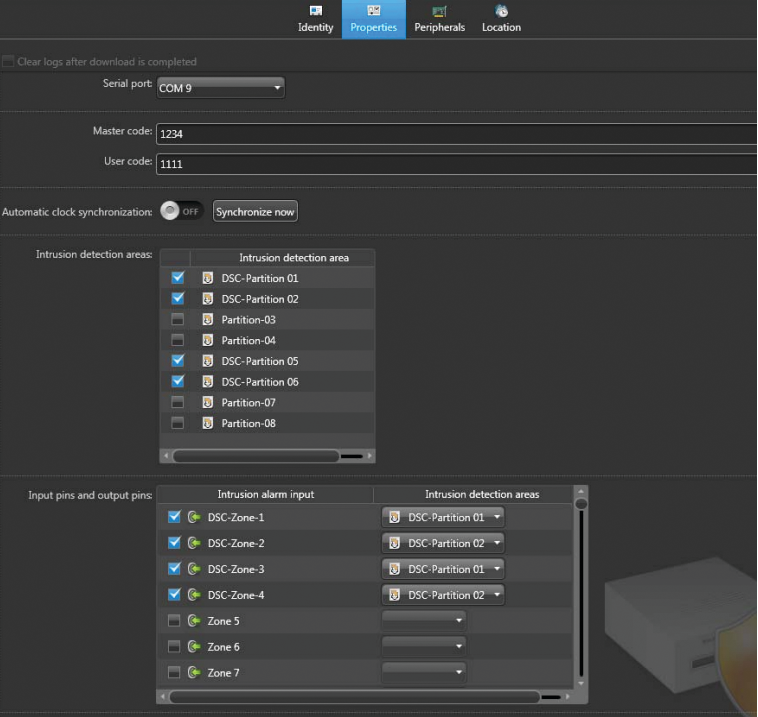Image resolution: width=758 pixels, height=717 pixels.
Task: Expand the DSC-Zone-3 intrusion area dropdown
Action: (x=443, y=569)
